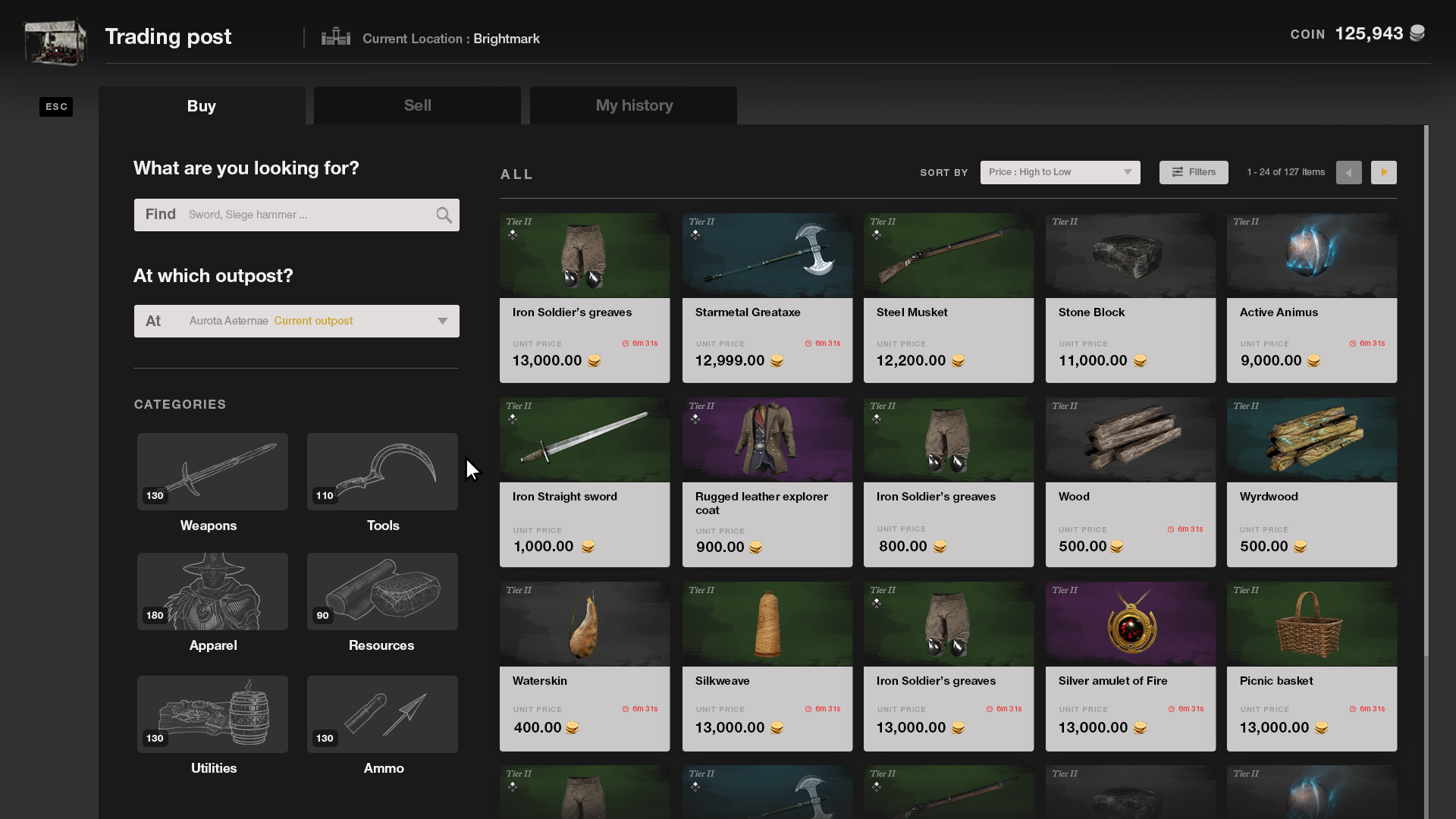1456x819 pixels.
Task: Go to next page arrow
Action: 1383,172
